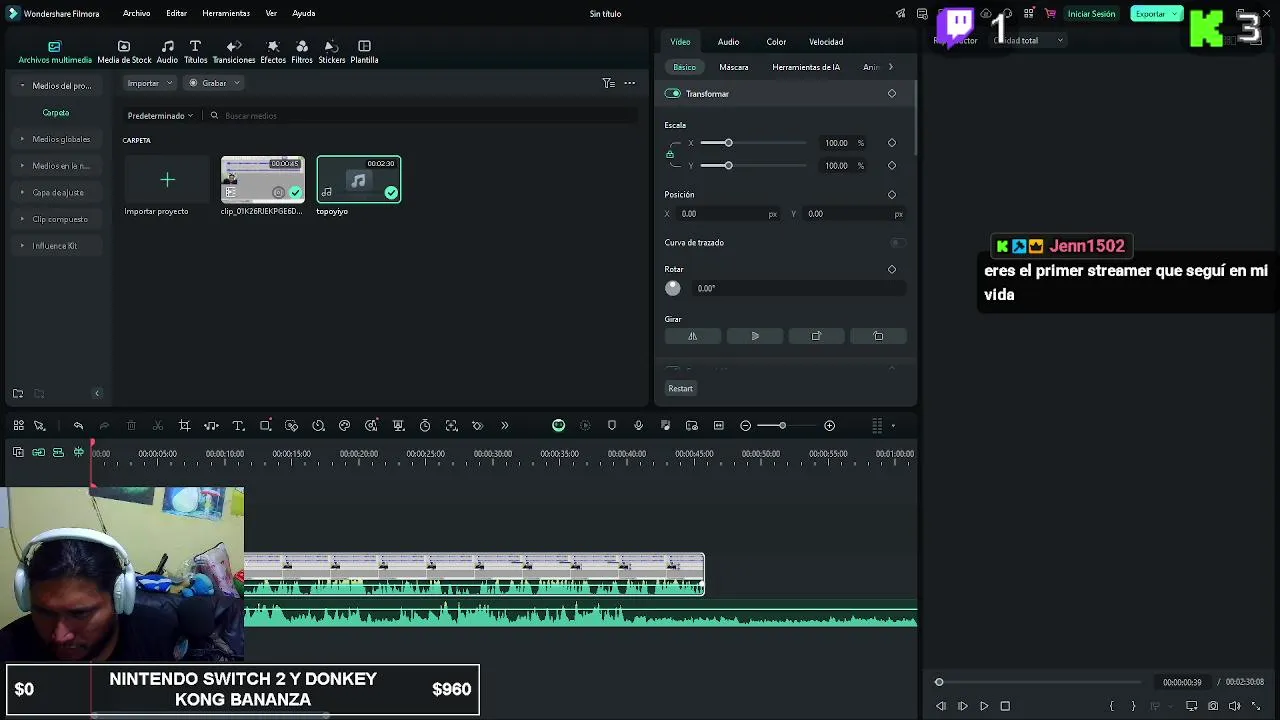Toggle the Transformar switch

pyautogui.click(x=673, y=94)
